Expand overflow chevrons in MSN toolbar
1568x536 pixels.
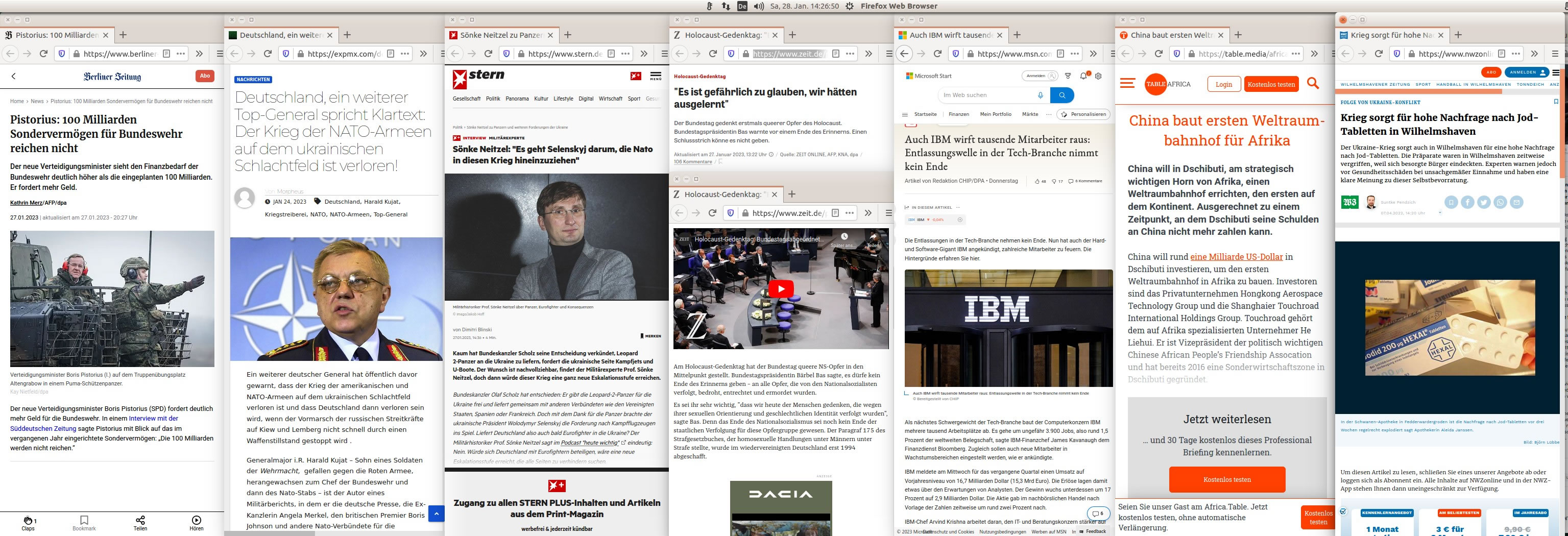(1093, 54)
